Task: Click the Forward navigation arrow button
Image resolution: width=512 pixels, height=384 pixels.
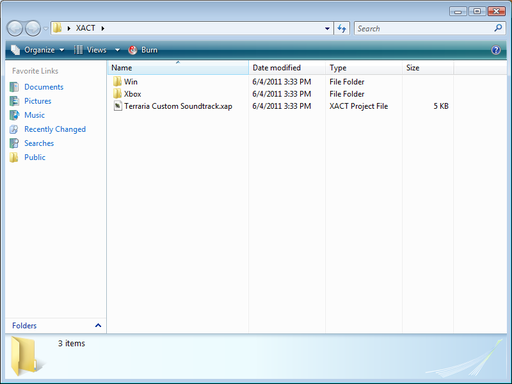Action: coord(33,28)
